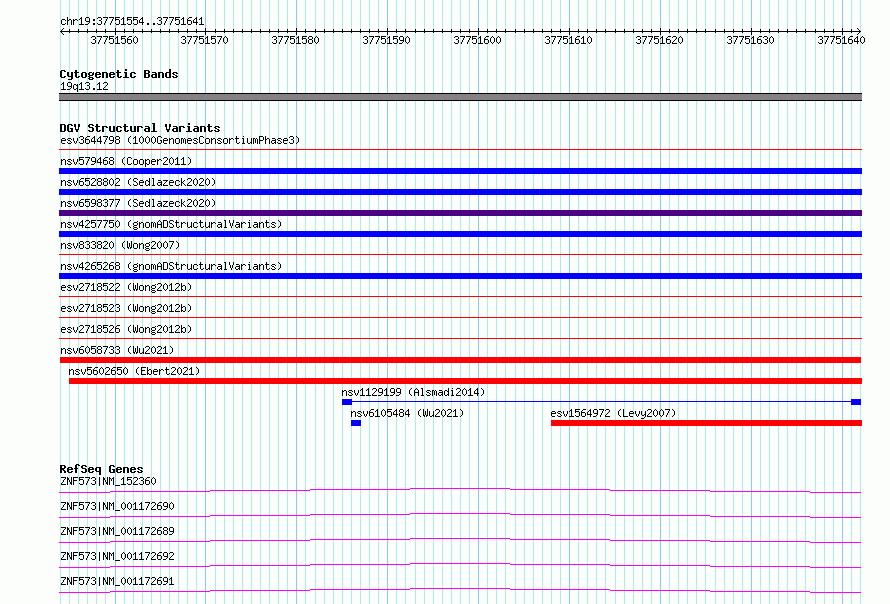Open variant label esv2718523 (Wong2012b)

[x=126, y=308]
